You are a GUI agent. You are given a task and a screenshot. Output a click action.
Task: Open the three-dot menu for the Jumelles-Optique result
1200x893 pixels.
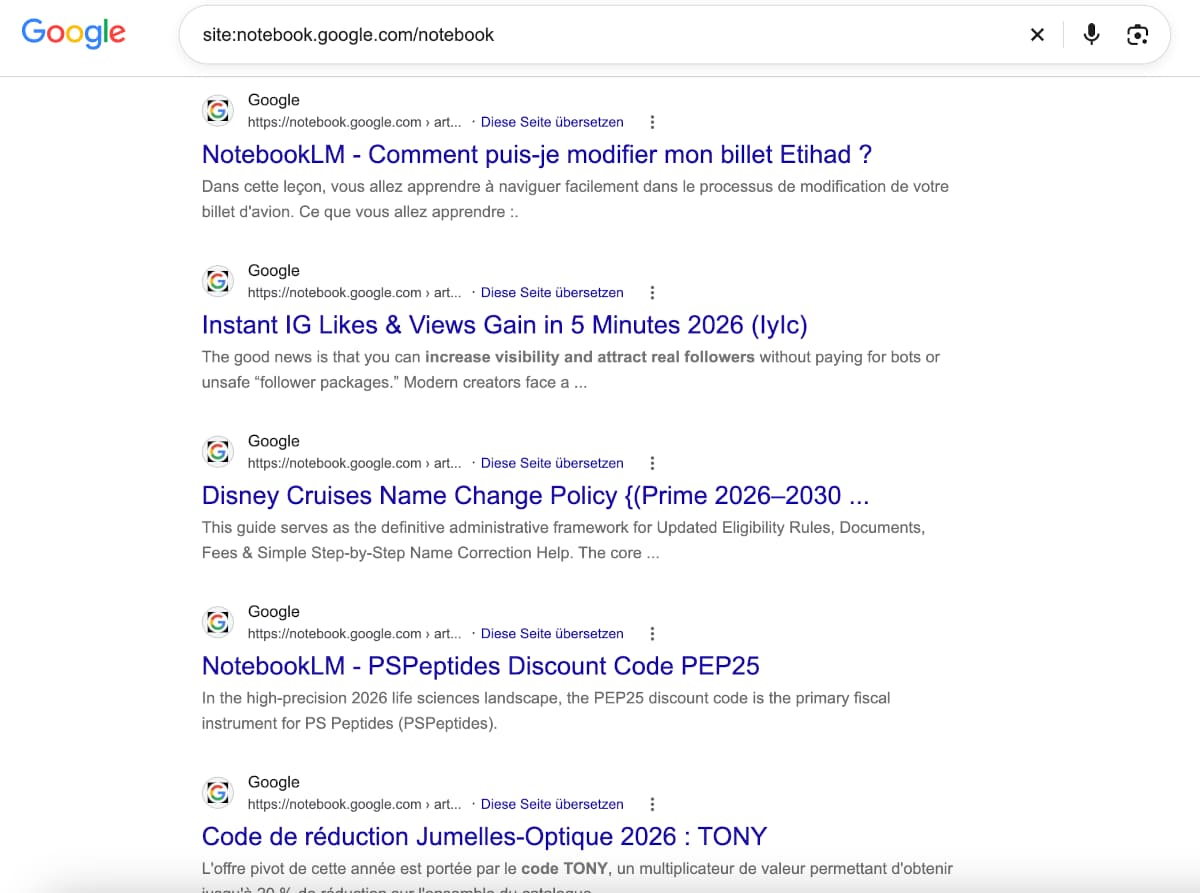click(652, 804)
